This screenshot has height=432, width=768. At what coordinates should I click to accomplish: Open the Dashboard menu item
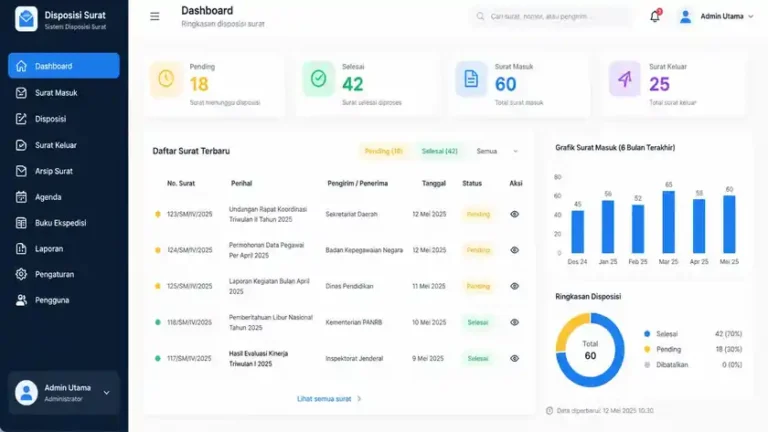point(64,66)
